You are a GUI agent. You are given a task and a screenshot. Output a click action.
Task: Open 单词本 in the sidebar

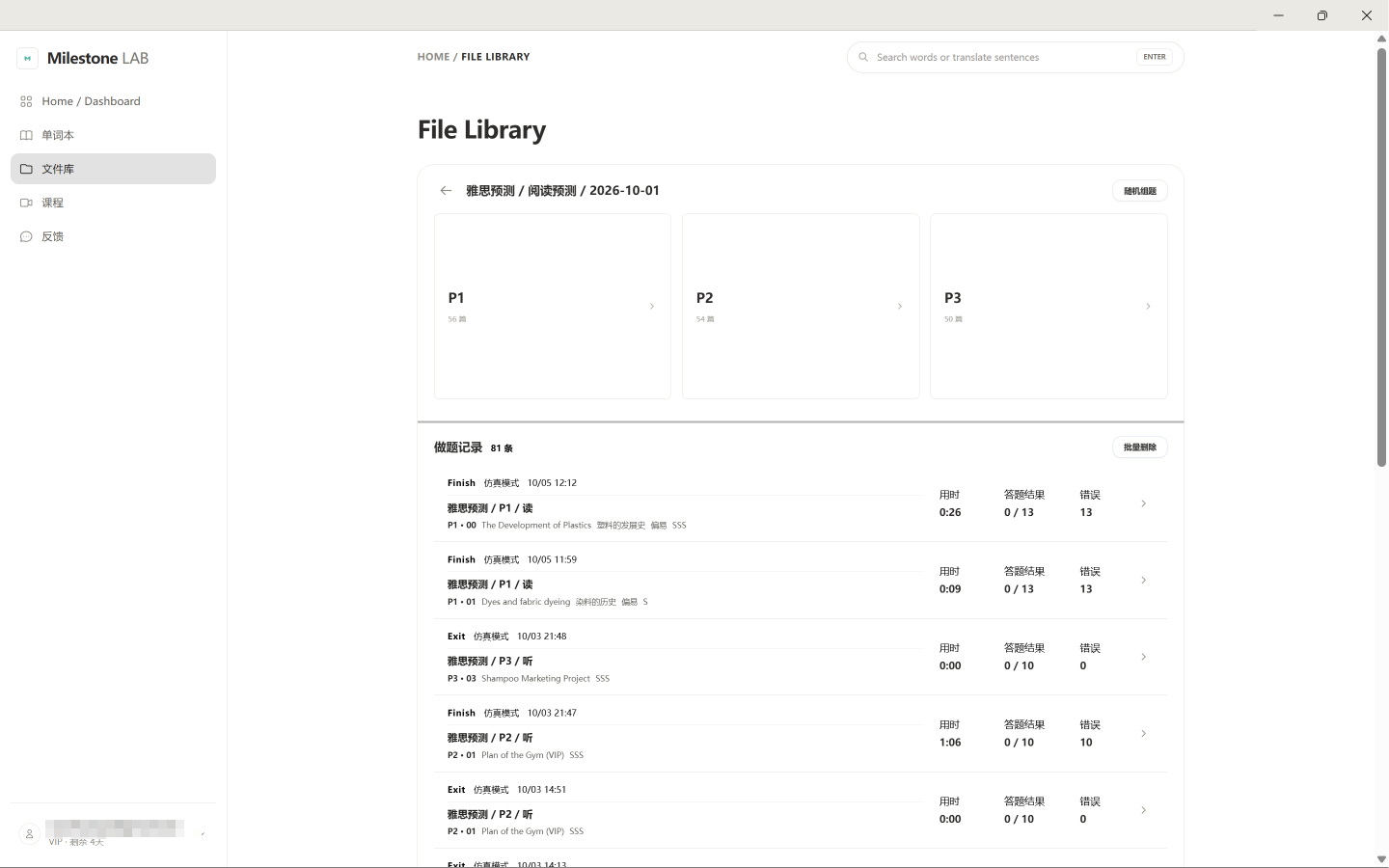[x=113, y=135]
